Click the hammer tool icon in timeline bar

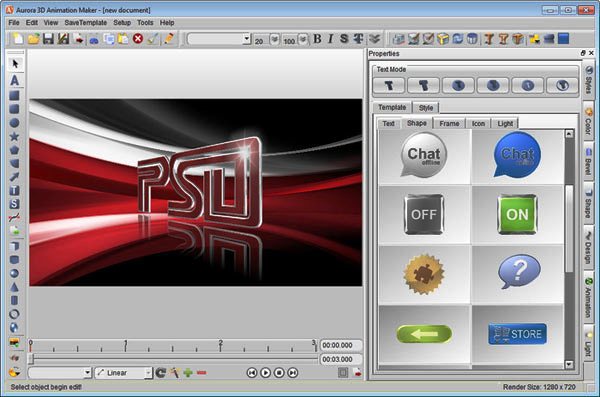click(174, 372)
